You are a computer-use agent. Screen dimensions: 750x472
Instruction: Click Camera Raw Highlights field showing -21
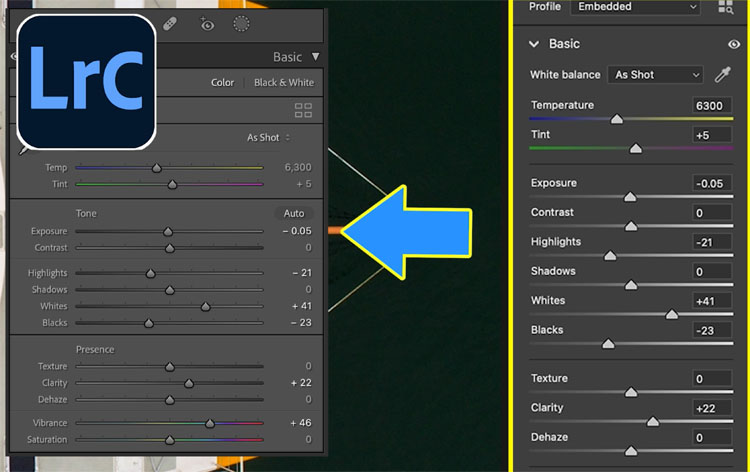point(712,242)
